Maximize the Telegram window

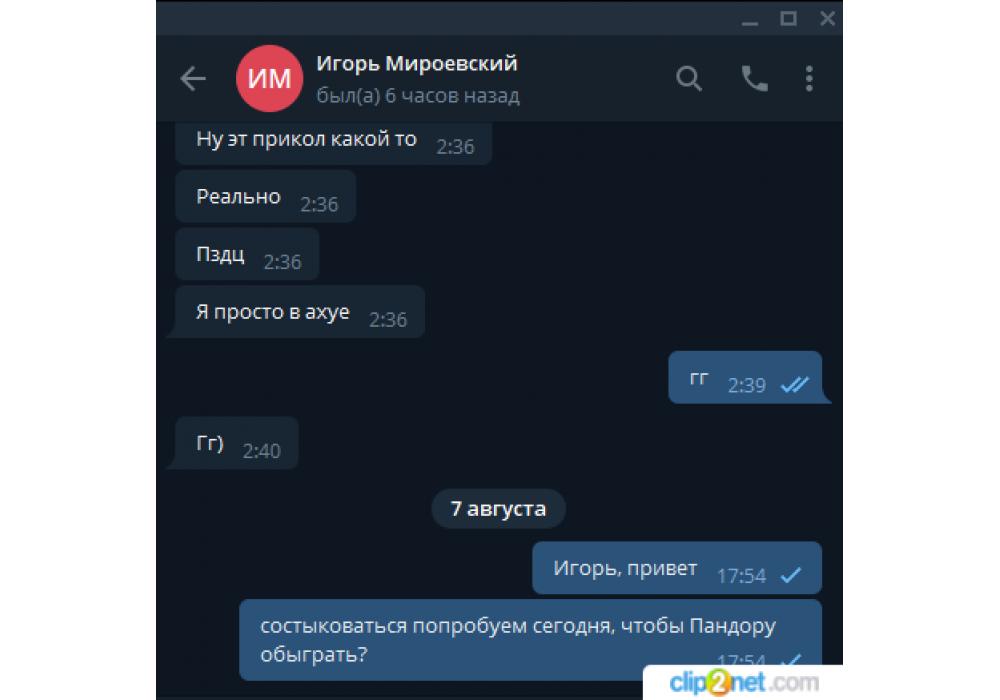(788, 18)
